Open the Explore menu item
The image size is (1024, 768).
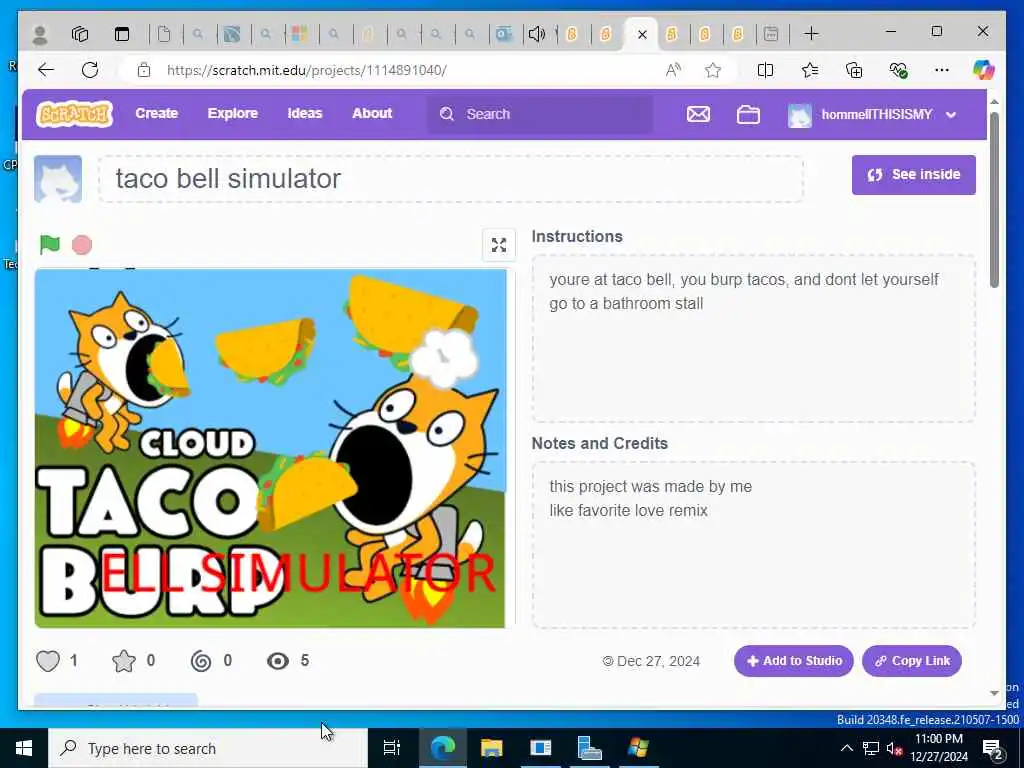pyautogui.click(x=232, y=114)
